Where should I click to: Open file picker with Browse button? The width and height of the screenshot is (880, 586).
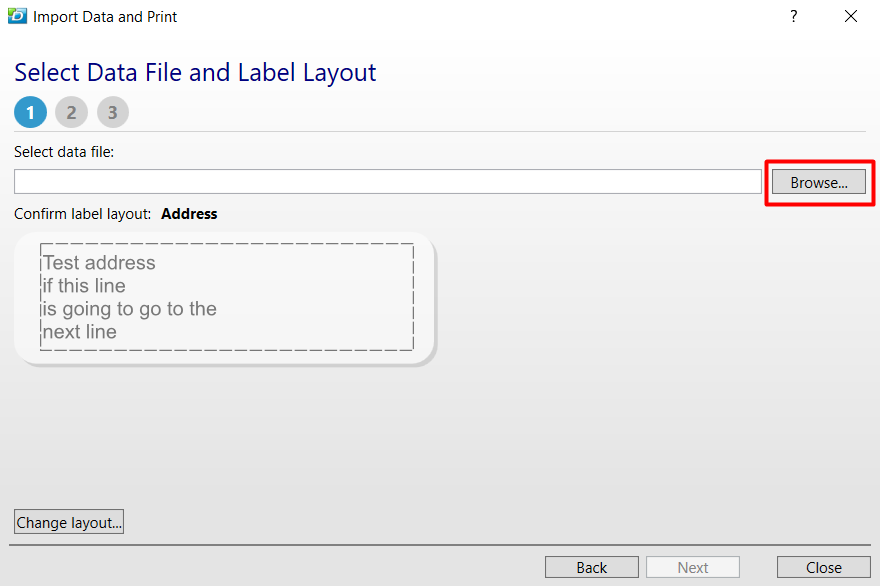818,182
